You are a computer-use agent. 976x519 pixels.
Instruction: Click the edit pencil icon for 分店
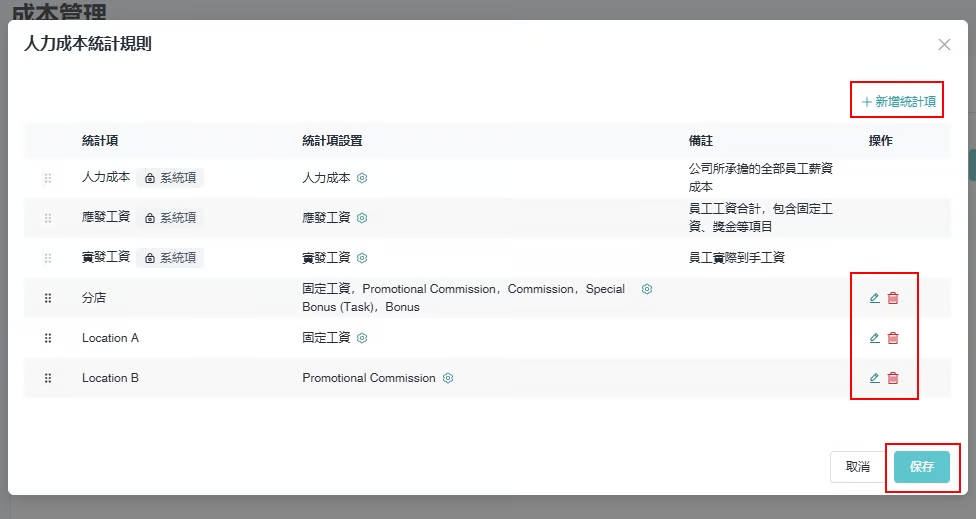click(874, 298)
